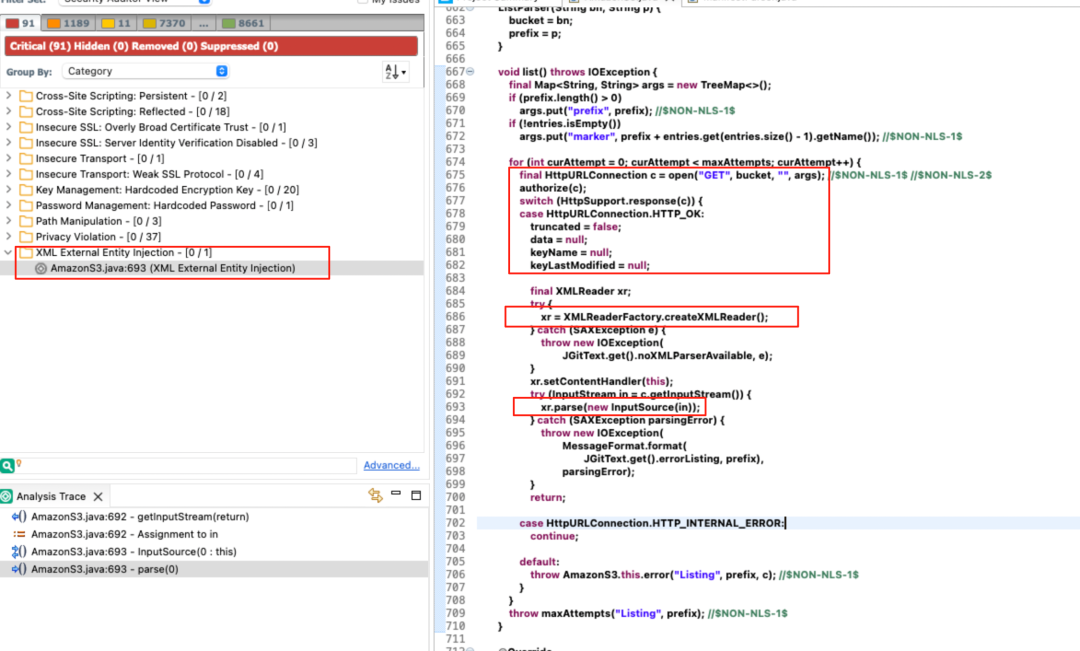Expand Insecure Transport: Weak SSL Protocol group
The image size is (1080, 651).
click(8, 174)
